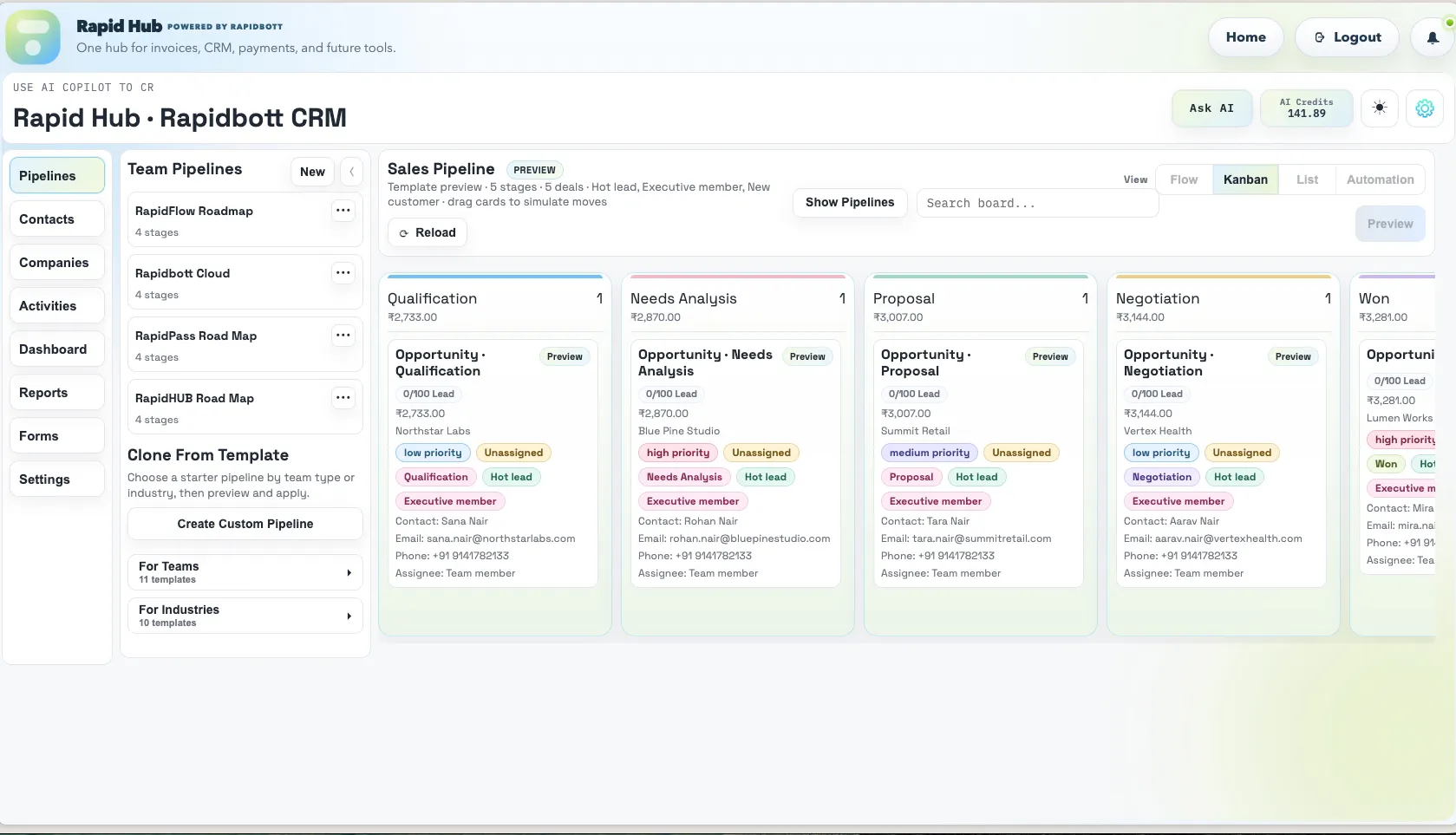Click the Rapid Hub logo icon
Image resolution: width=1456 pixels, height=835 pixels.
[x=33, y=37]
